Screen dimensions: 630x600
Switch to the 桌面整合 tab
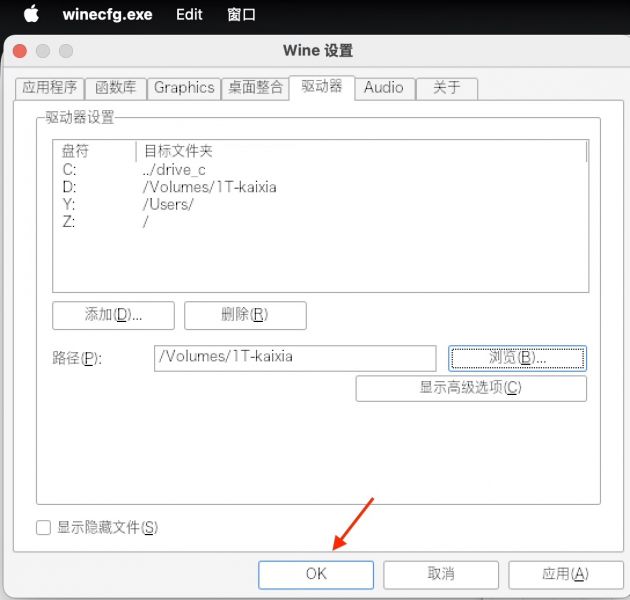pyautogui.click(x=255, y=88)
